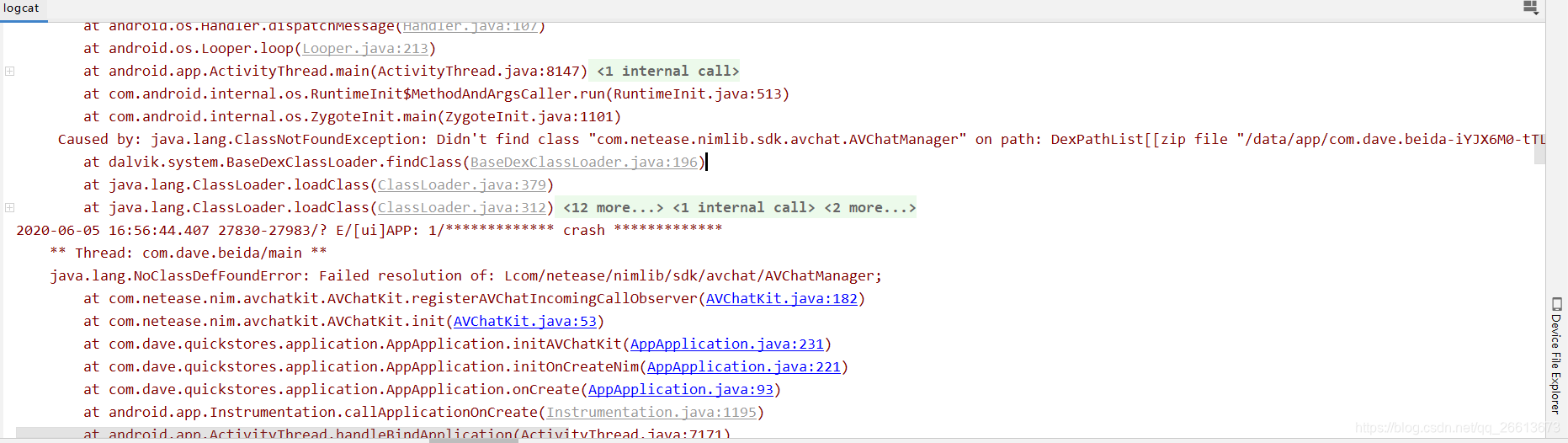Click the 'handleBindApplication' stack line at bottom
Image resolution: width=1568 pixels, height=443 pixels.
click(x=407, y=434)
